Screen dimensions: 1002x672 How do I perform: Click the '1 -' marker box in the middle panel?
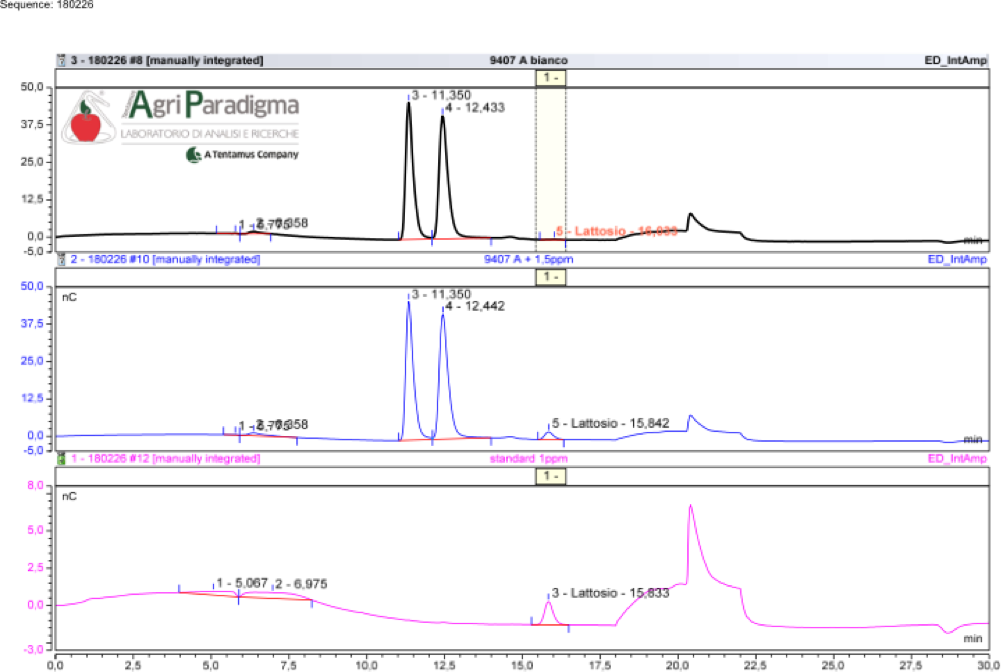[551, 277]
